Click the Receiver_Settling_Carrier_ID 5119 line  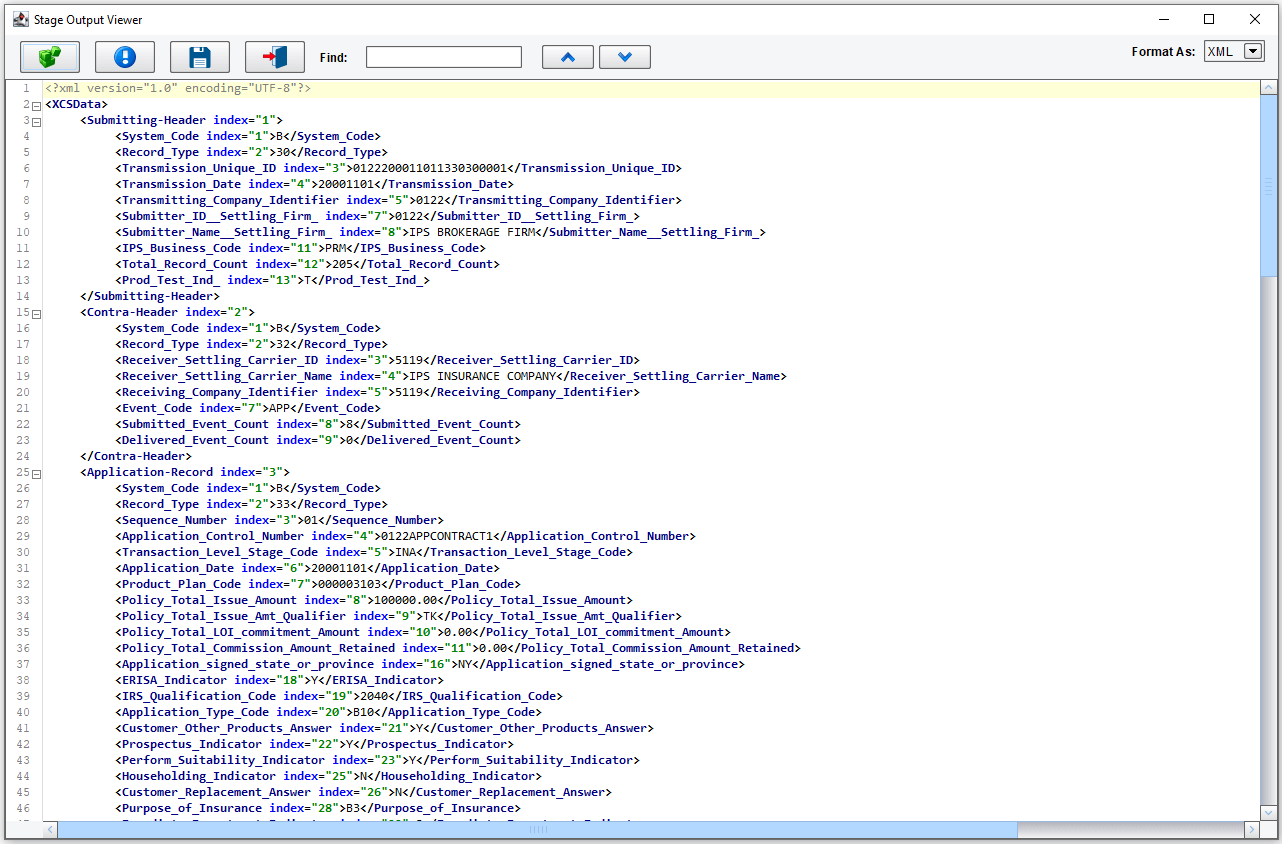(377, 360)
